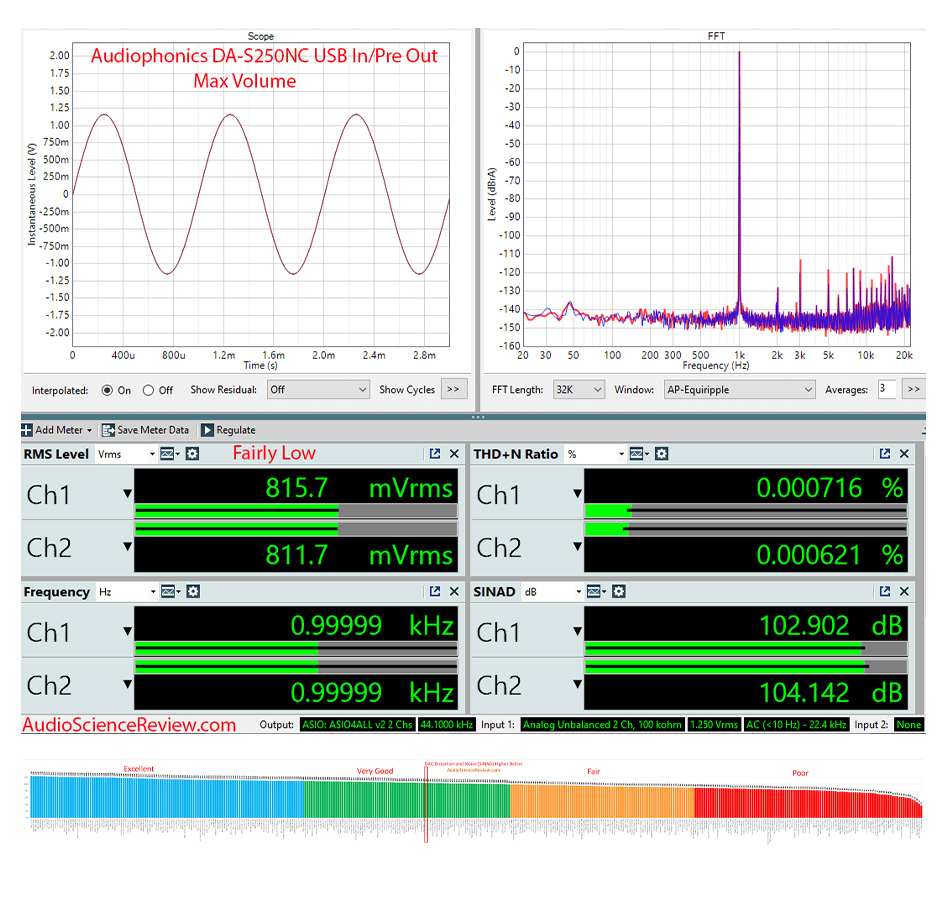Open SINAD meter settings gear
The height and width of the screenshot is (900, 947).
(x=621, y=590)
